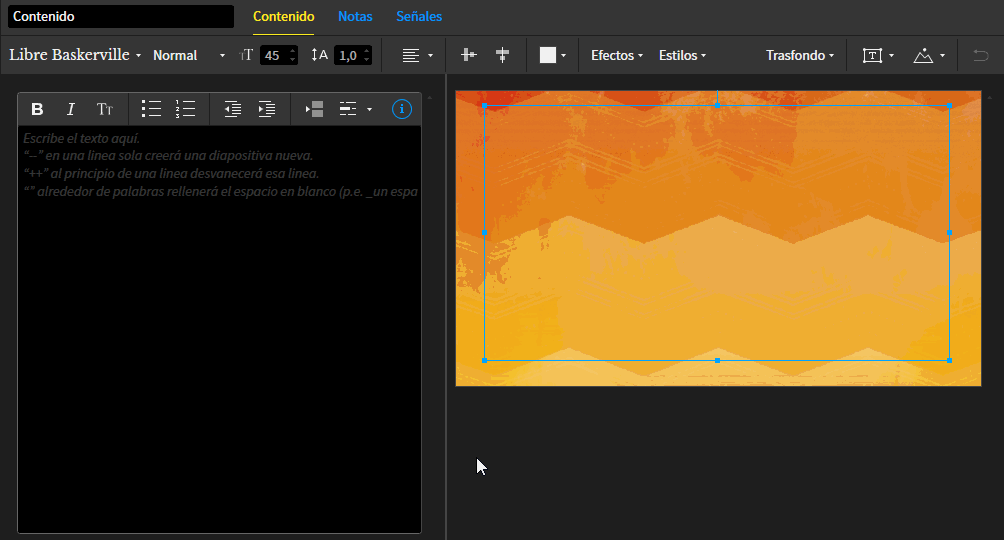Click the vertical center alignment icon
This screenshot has width=1004, height=540.
(x=503, y=55)
